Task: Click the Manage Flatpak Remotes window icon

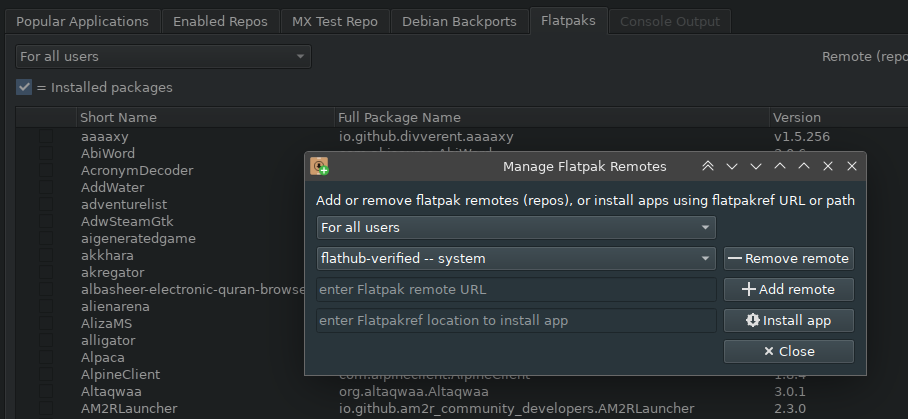Action: tap(320, 166)
